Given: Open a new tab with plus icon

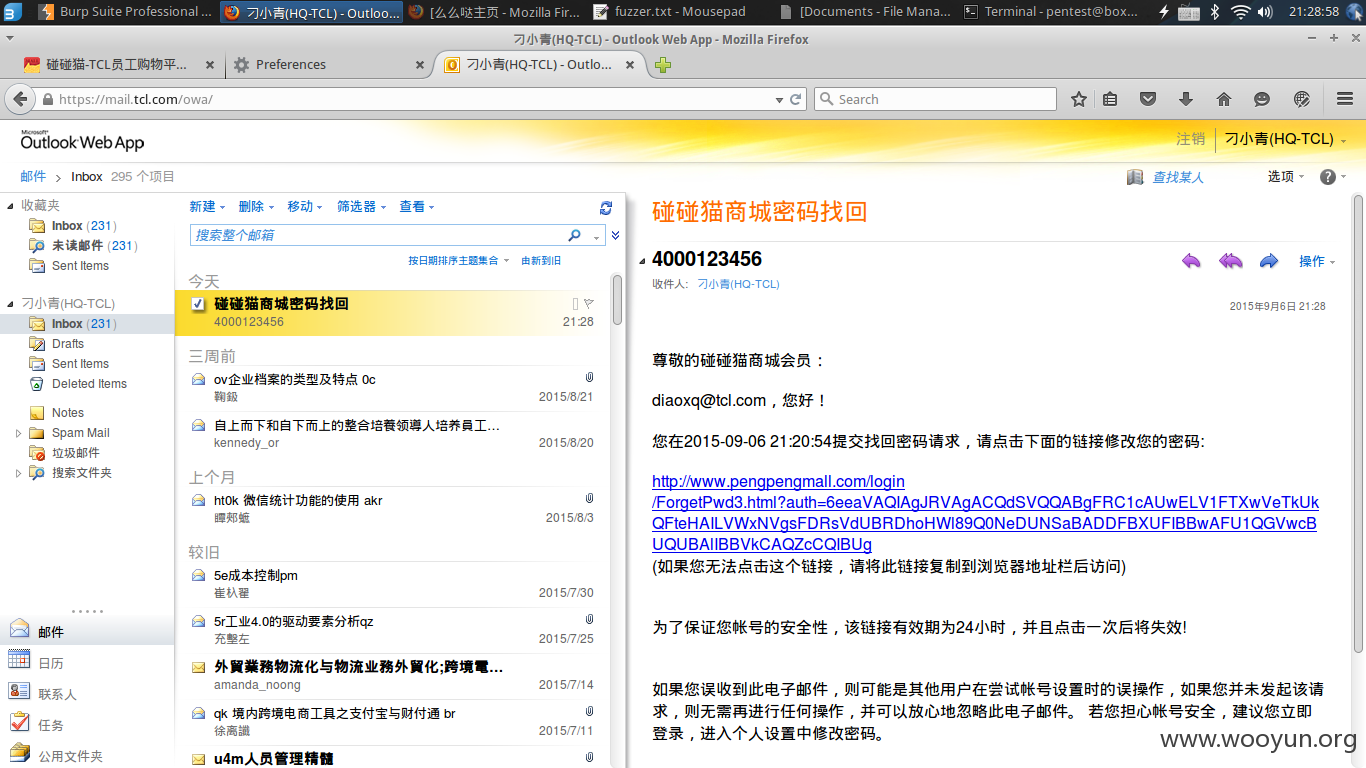Looking at the screenshot, I should (663, 65).
